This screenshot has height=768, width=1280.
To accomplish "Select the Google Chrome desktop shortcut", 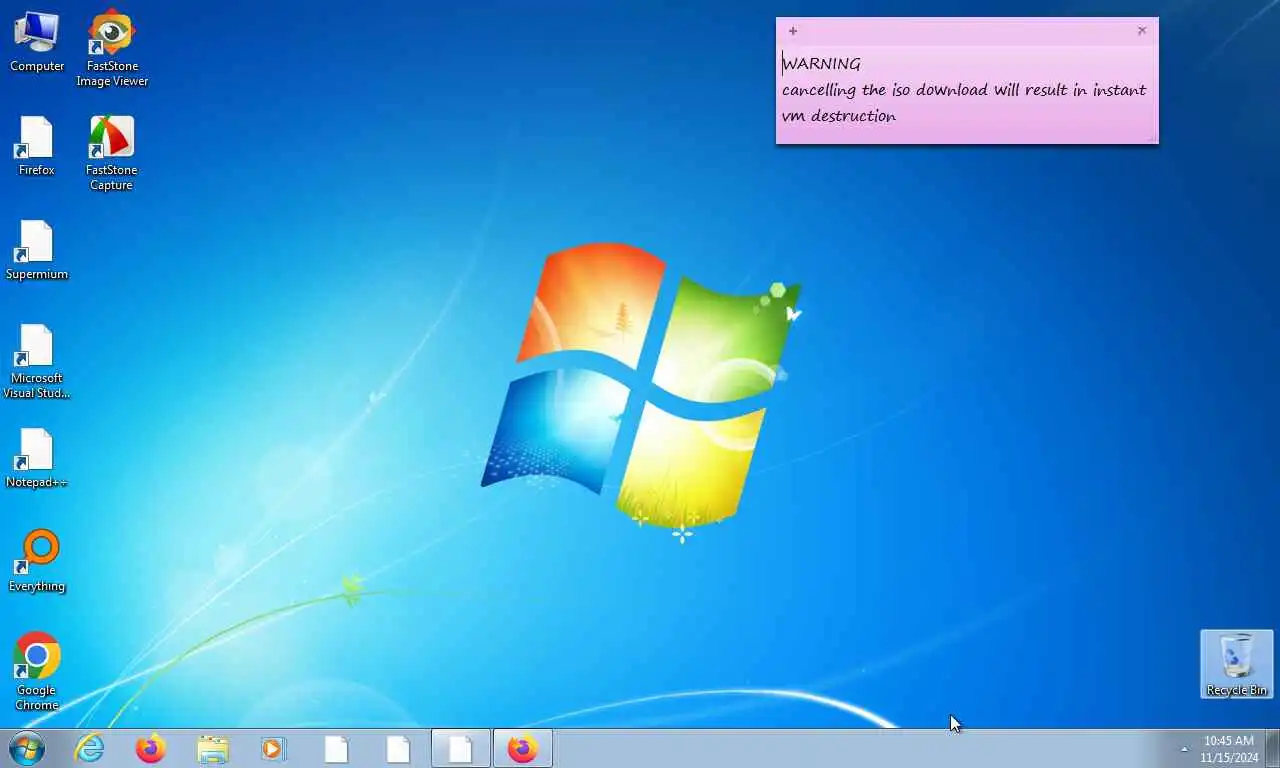I will coord(37,672).
